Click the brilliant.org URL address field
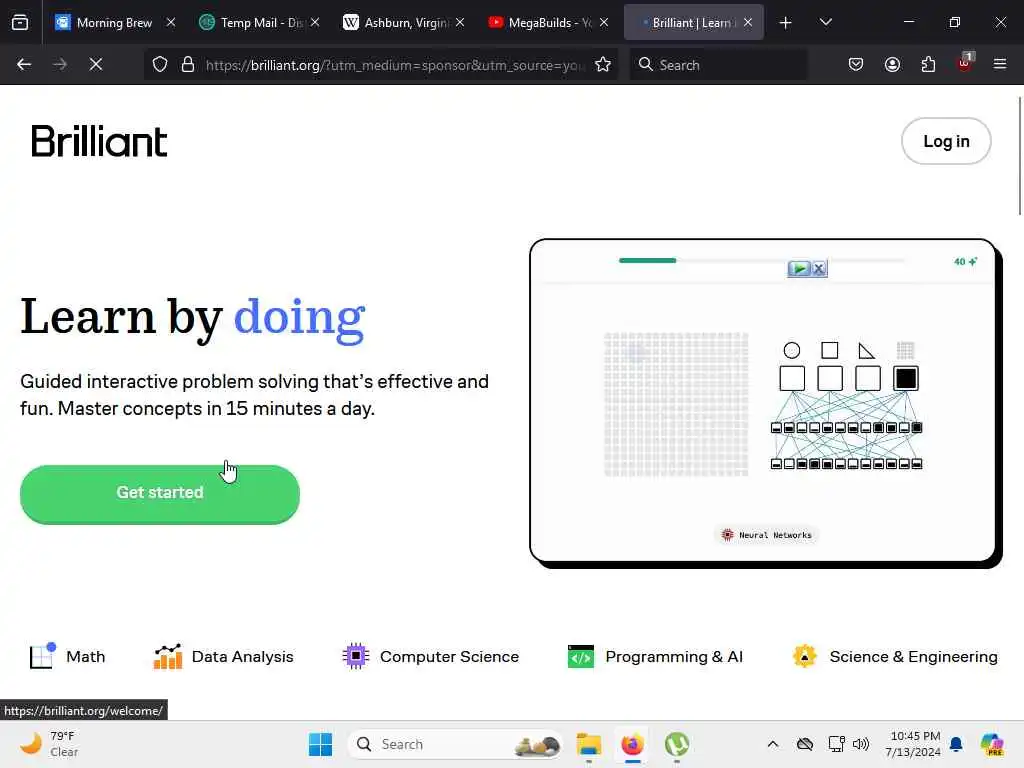The image size is (1024, 768). pos(395,65)
